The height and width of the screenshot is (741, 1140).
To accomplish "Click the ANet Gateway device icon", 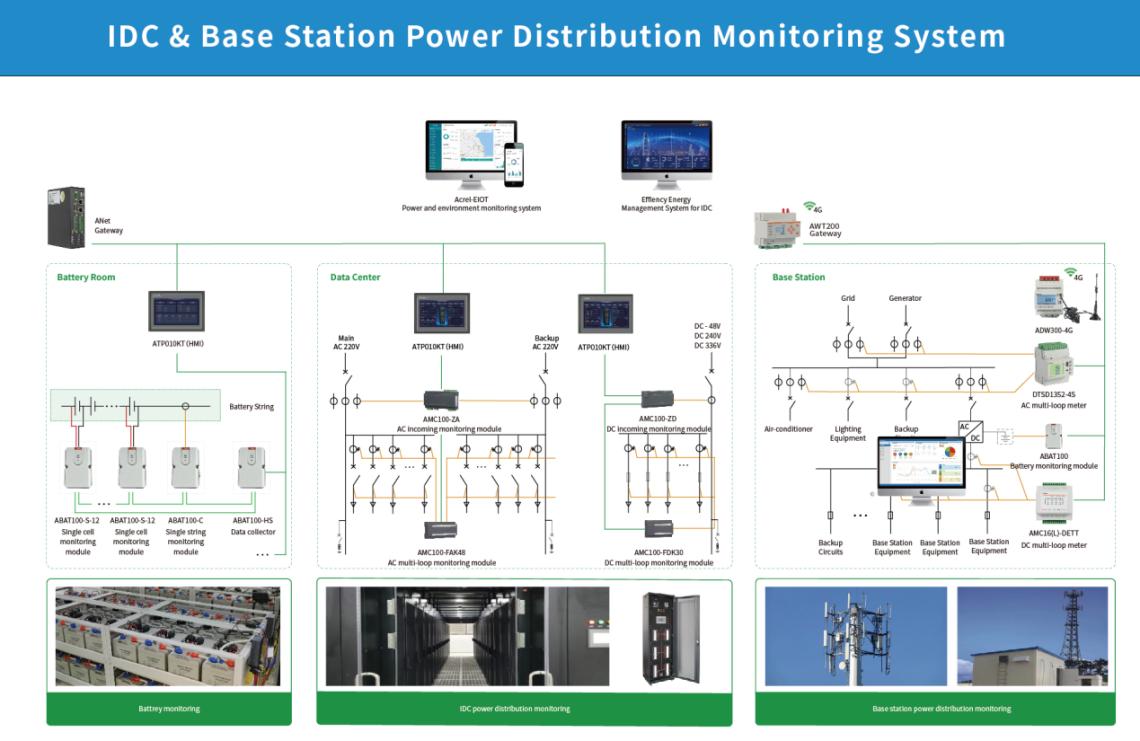I will coord(66,217).
